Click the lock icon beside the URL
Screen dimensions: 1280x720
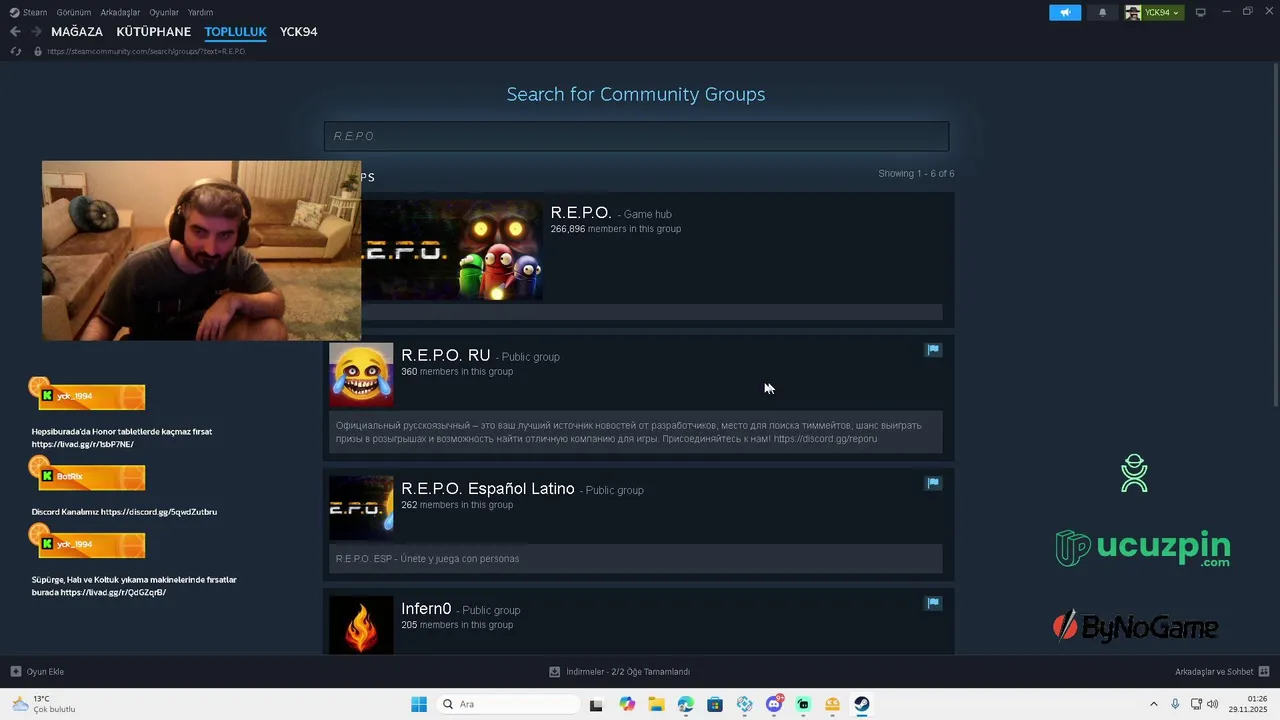38,51
